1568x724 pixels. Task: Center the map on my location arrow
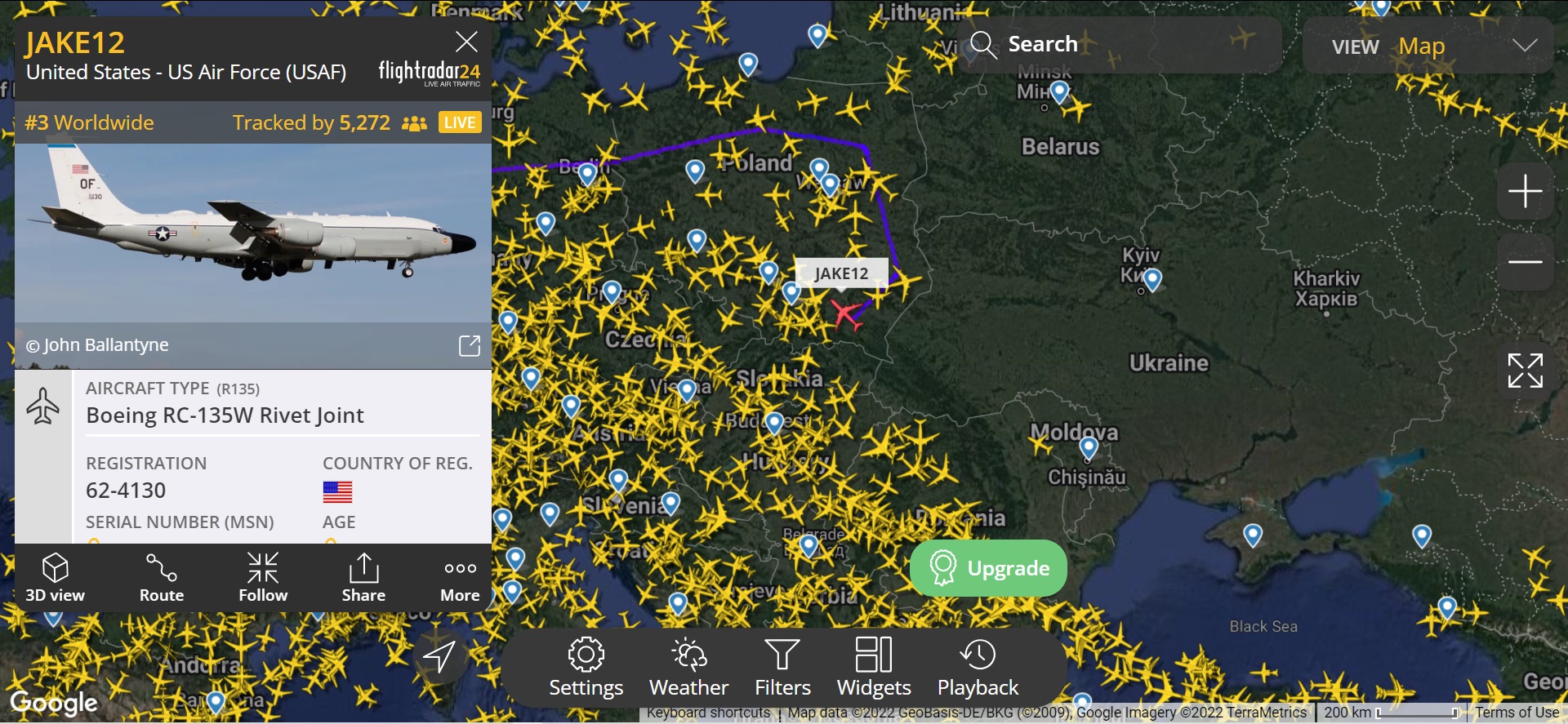pos(439,656)
